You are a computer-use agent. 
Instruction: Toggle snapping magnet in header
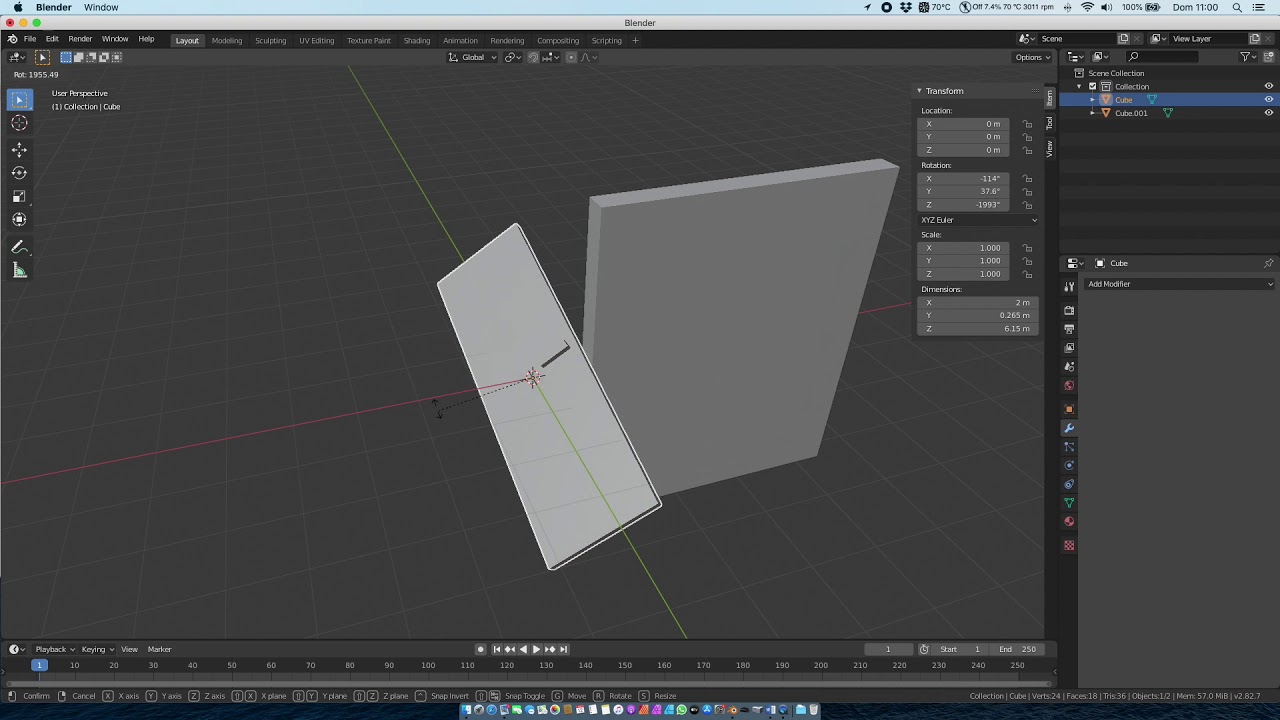[x=532, y=57]
